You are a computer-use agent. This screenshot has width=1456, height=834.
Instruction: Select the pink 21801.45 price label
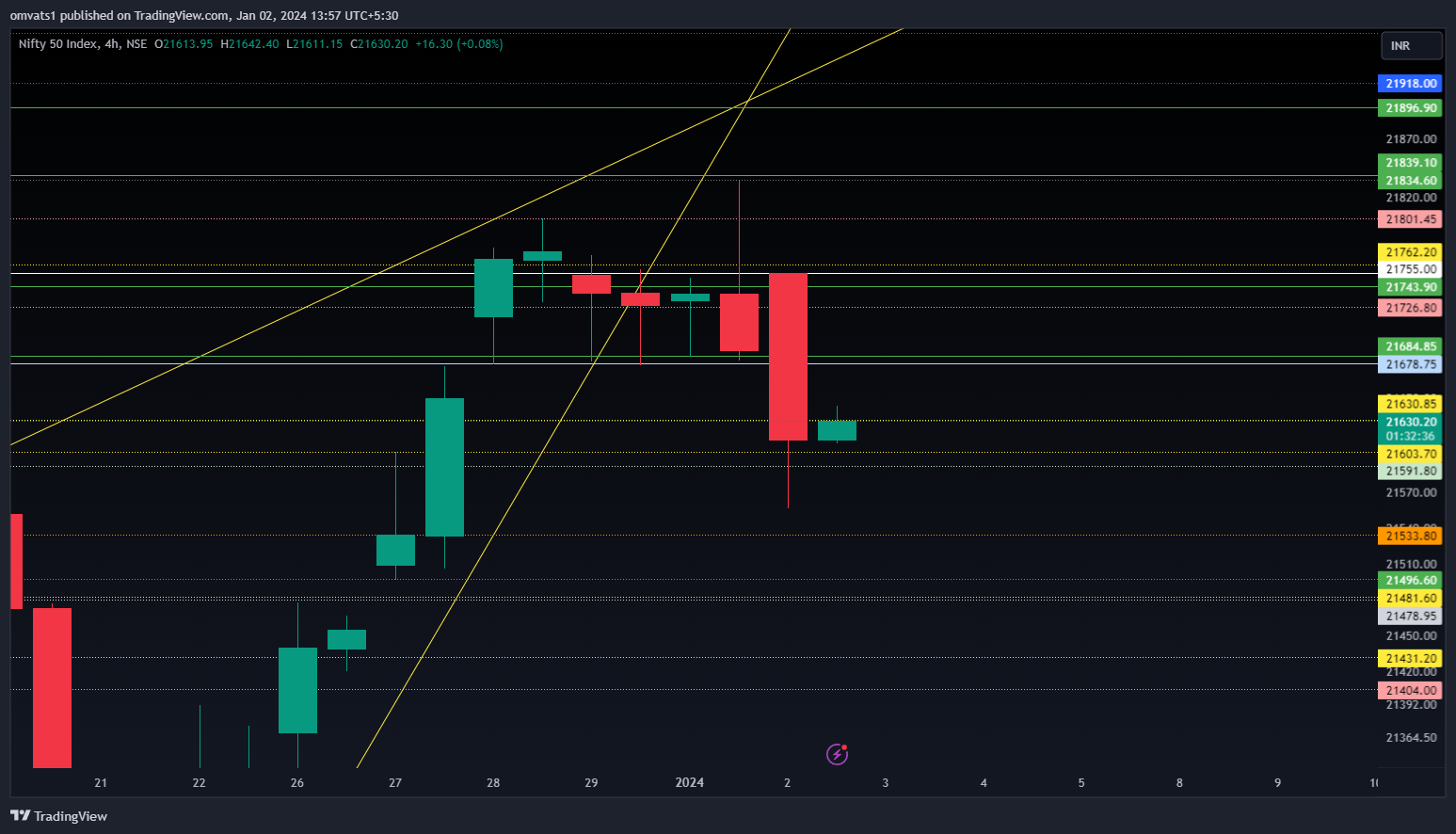[1410, 219]
